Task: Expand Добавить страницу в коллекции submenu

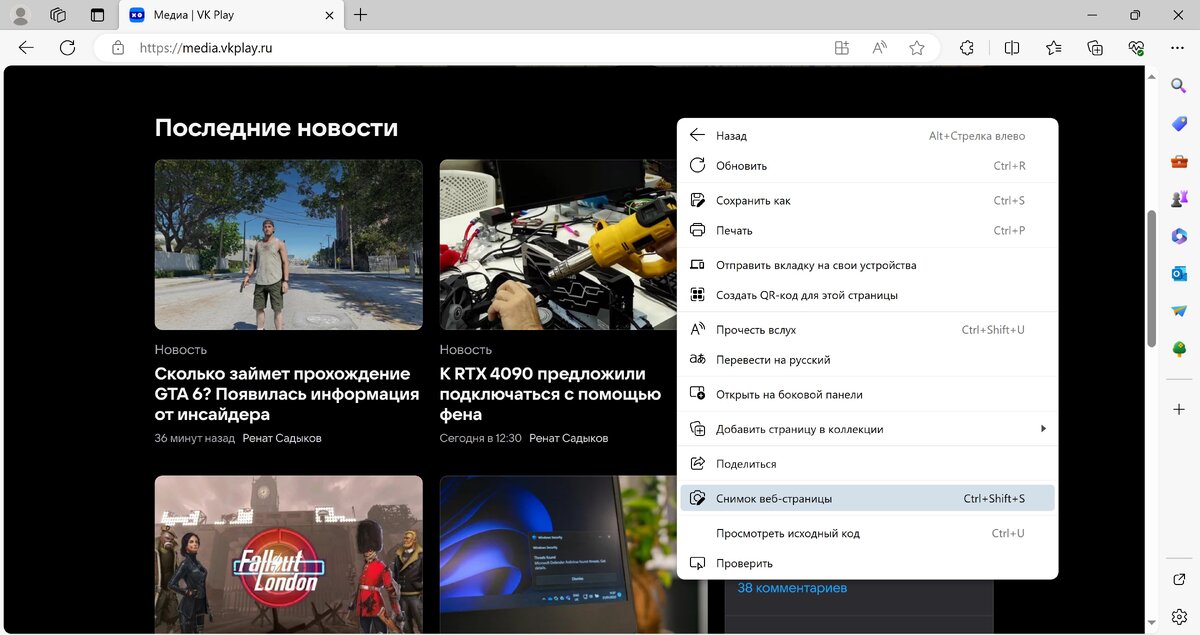Action: click(x=867, y=429)
